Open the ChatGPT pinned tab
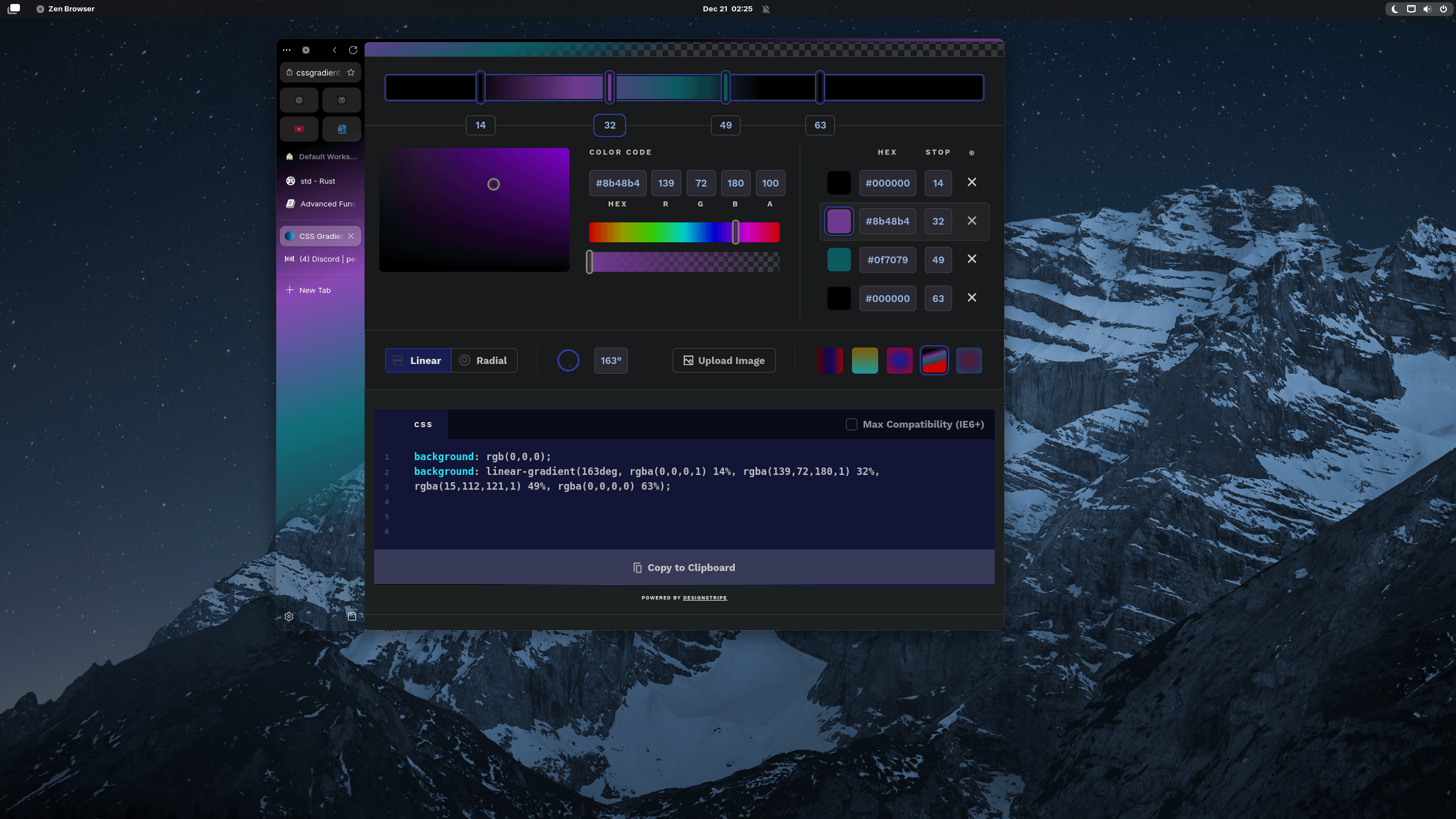The width and height of the screenshot is (1456, 819). pos(300,100)
